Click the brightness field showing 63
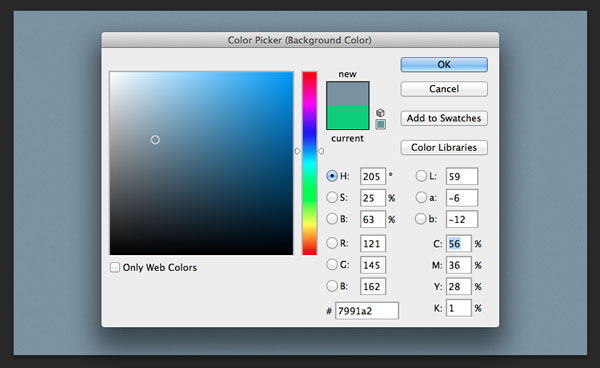Screen dimensions: 600x368 click(373, 219)
